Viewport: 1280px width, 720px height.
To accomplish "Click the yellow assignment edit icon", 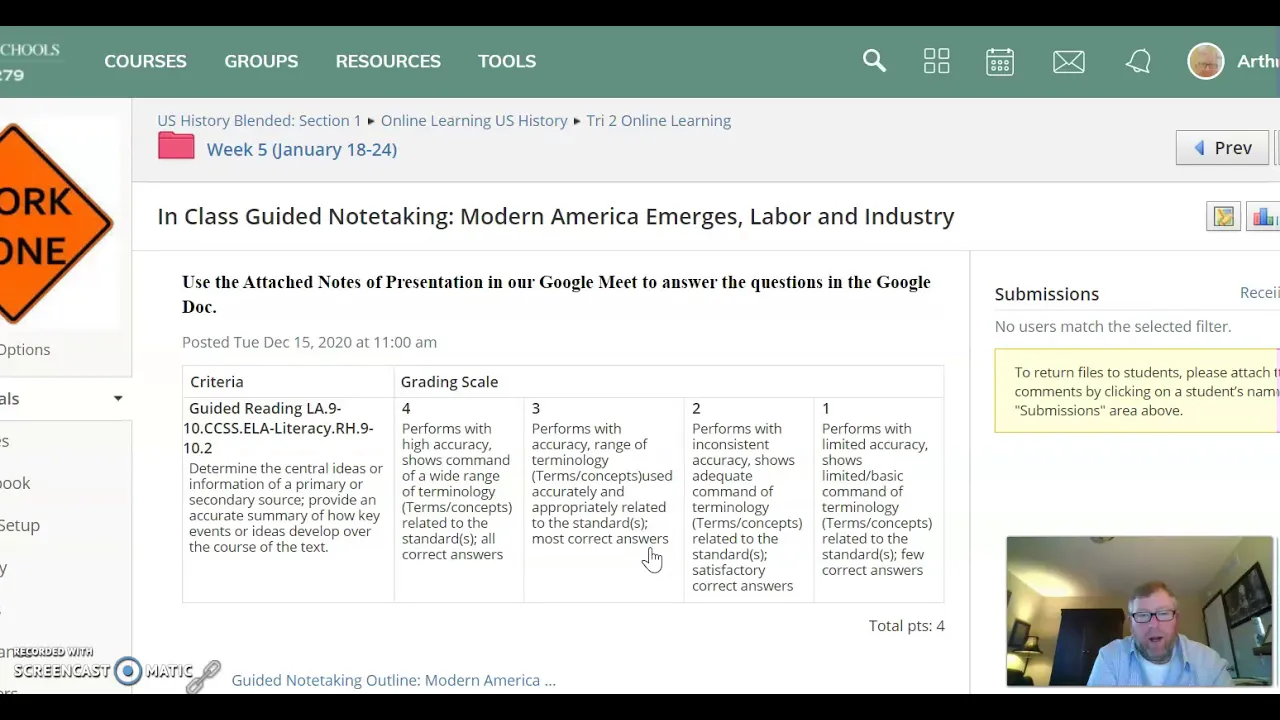I will [x=1224, y=217].
